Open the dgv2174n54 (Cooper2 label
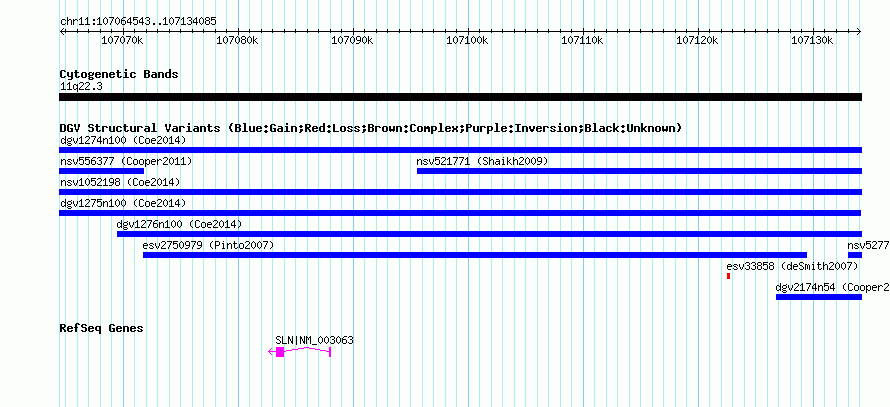Image resolution: width=890 pixels, height=407 pixels. click(833, 287)
